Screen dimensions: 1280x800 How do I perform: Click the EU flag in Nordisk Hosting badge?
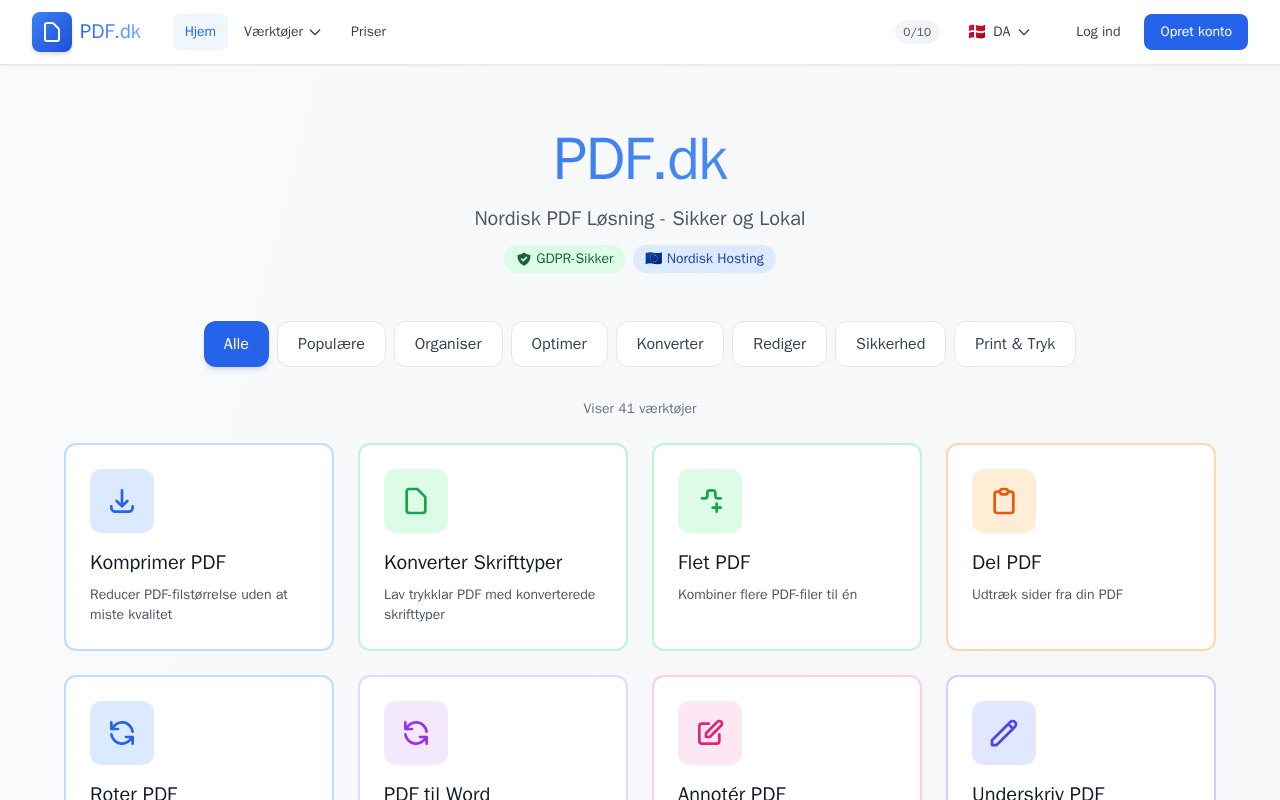click(x=653, y=259)
